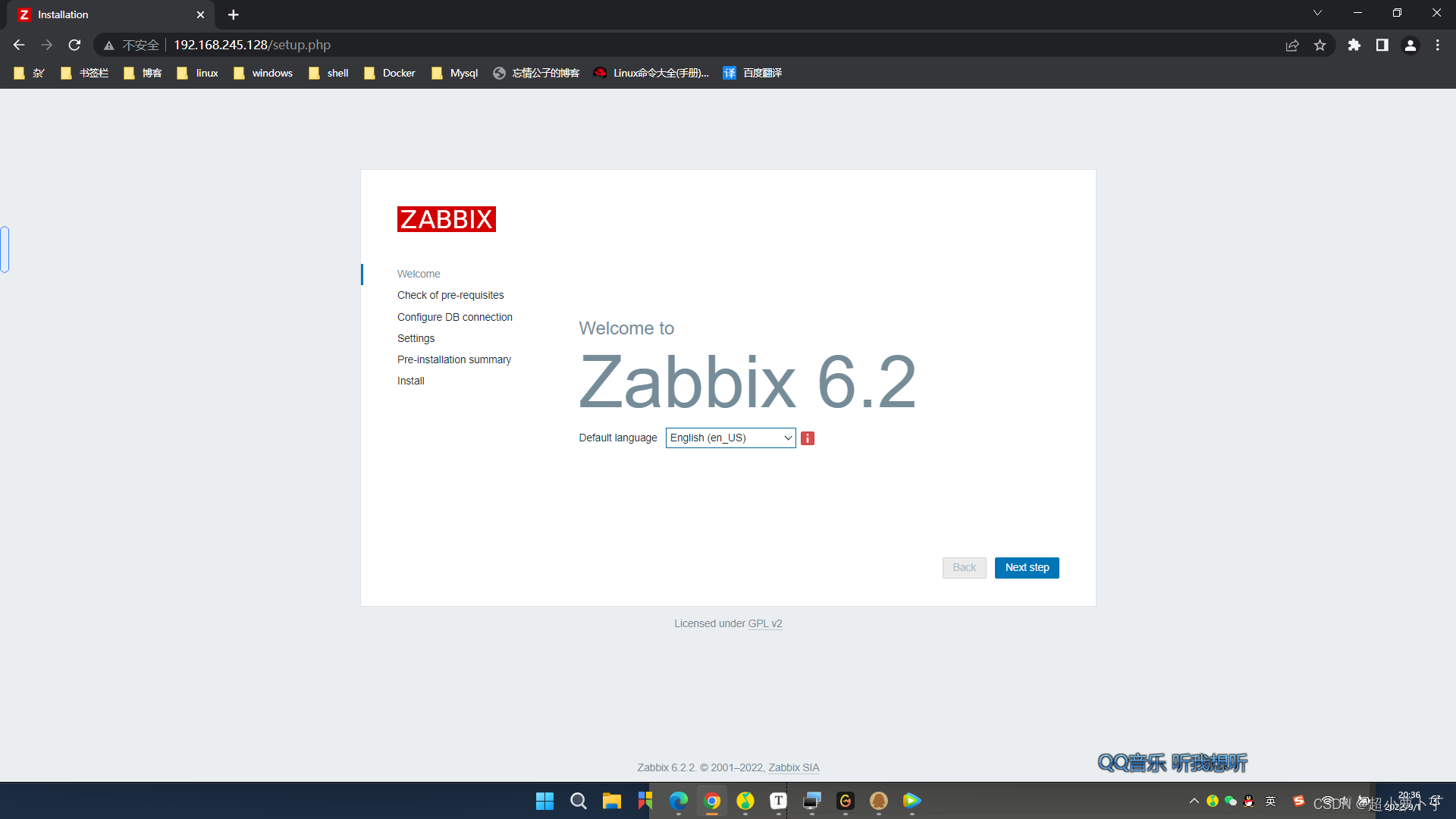The width and height of the screenshot is (1456, 819).
Task: Open the Mysql bookmark folder
Action: 455,73
